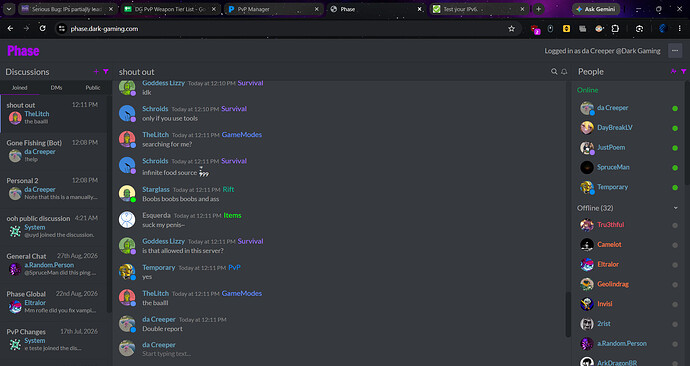Toggle the notification bell for shout out

(x=564, y=71)
